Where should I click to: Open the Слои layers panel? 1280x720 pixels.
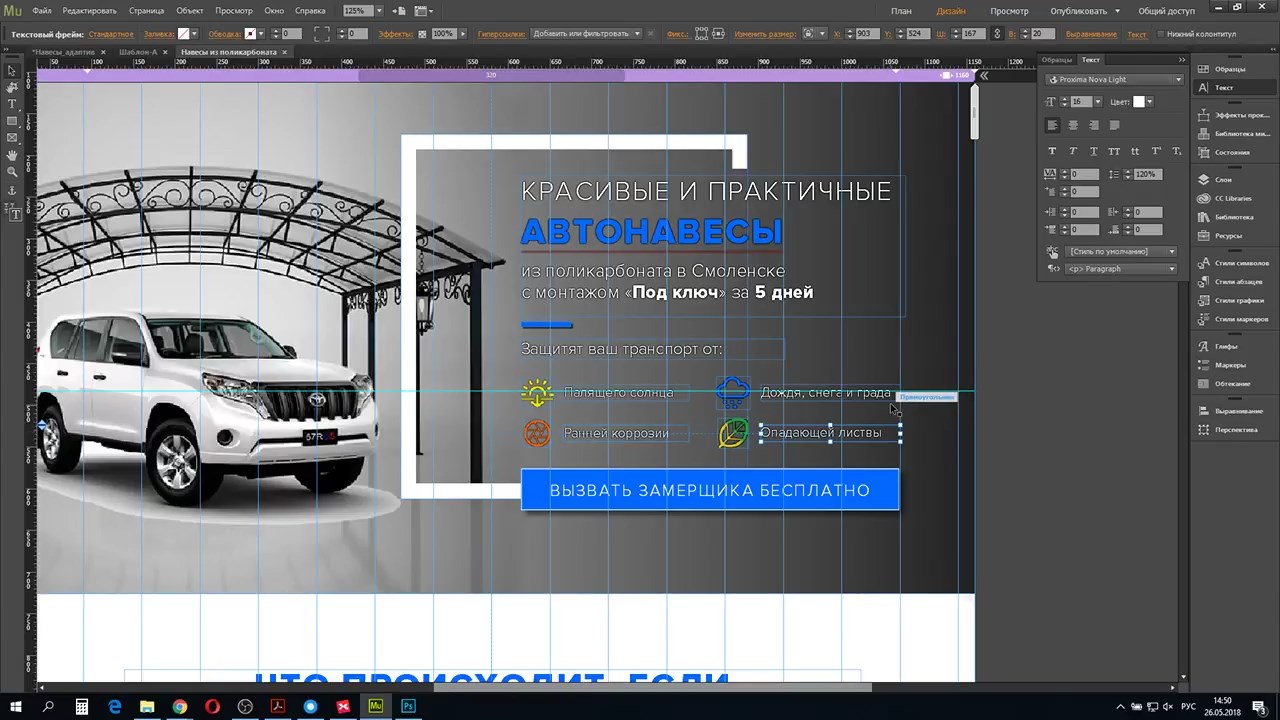pyautogui.click(x=1222, y=180)
